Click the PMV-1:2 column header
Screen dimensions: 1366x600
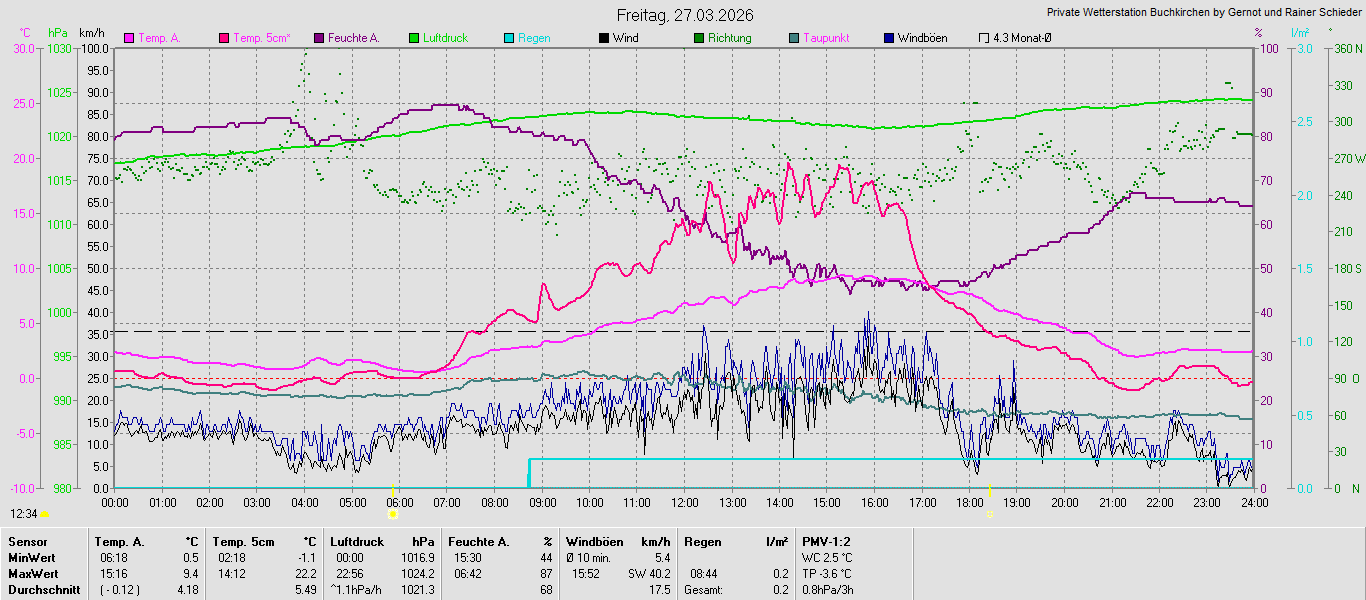(826, 542)
